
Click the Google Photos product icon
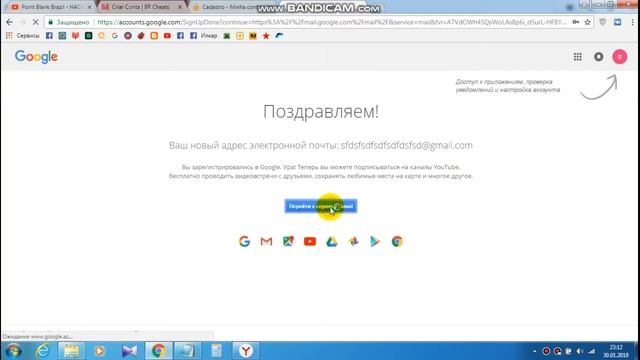coord(353,241)
